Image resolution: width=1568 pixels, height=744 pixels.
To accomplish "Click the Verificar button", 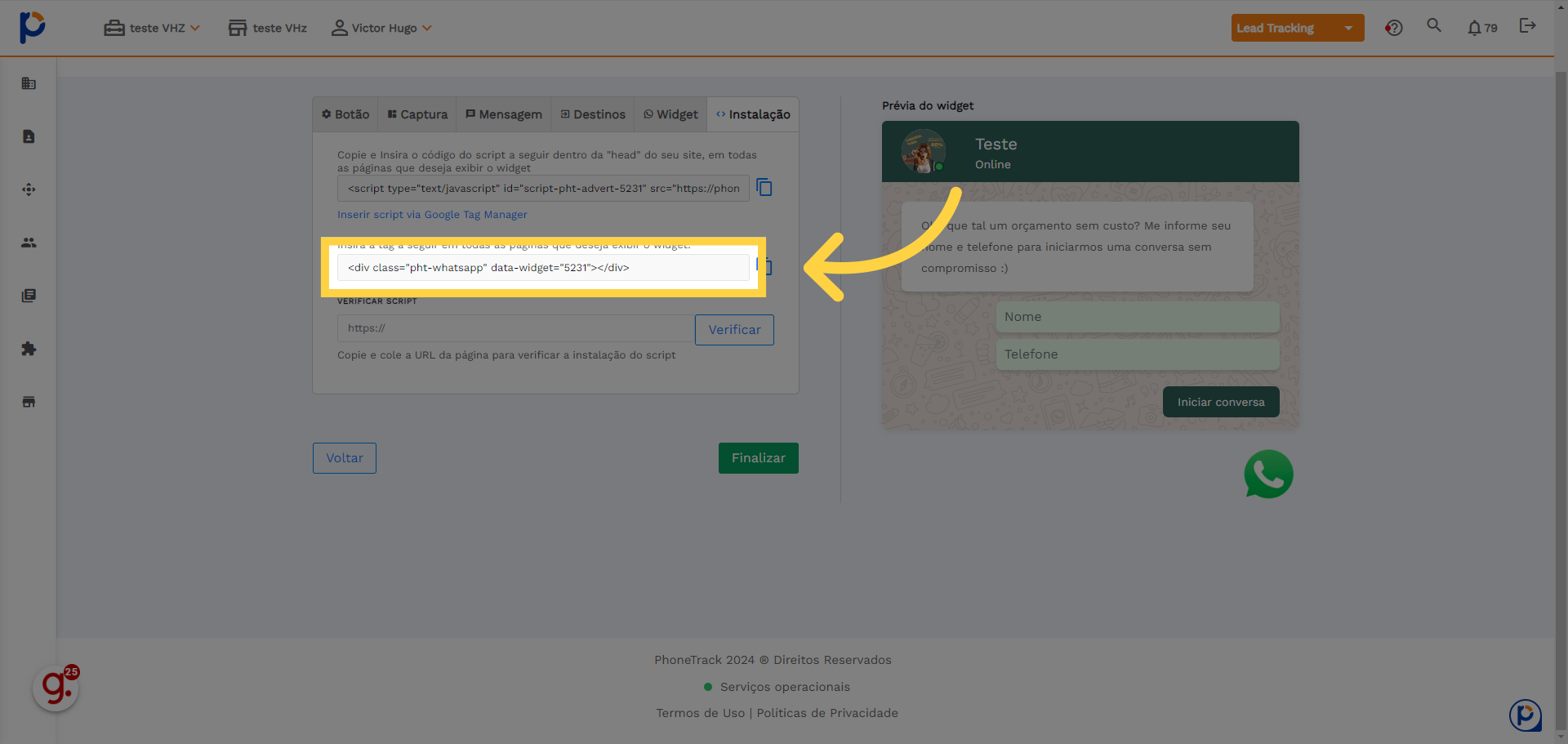I will click(734, 330).
